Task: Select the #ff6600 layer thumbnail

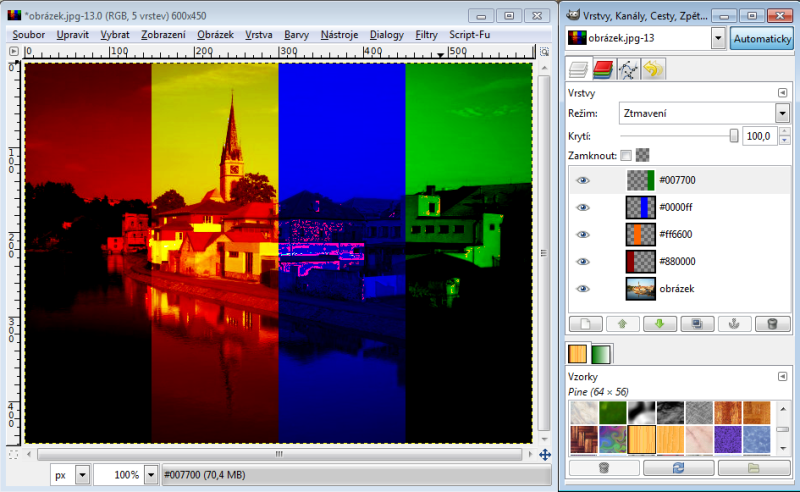Action: [x=640, y=234]
